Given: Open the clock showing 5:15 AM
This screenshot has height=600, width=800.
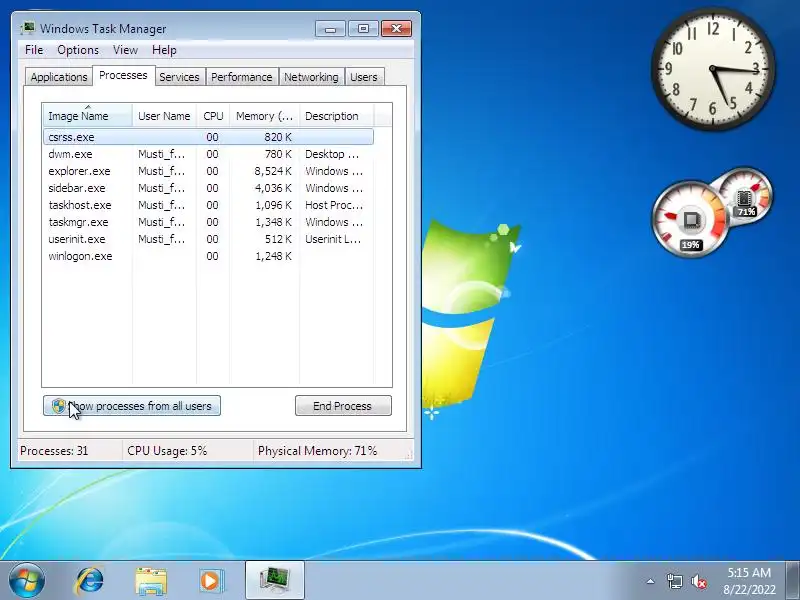Looking at the screenshot, I should point(749,581).
